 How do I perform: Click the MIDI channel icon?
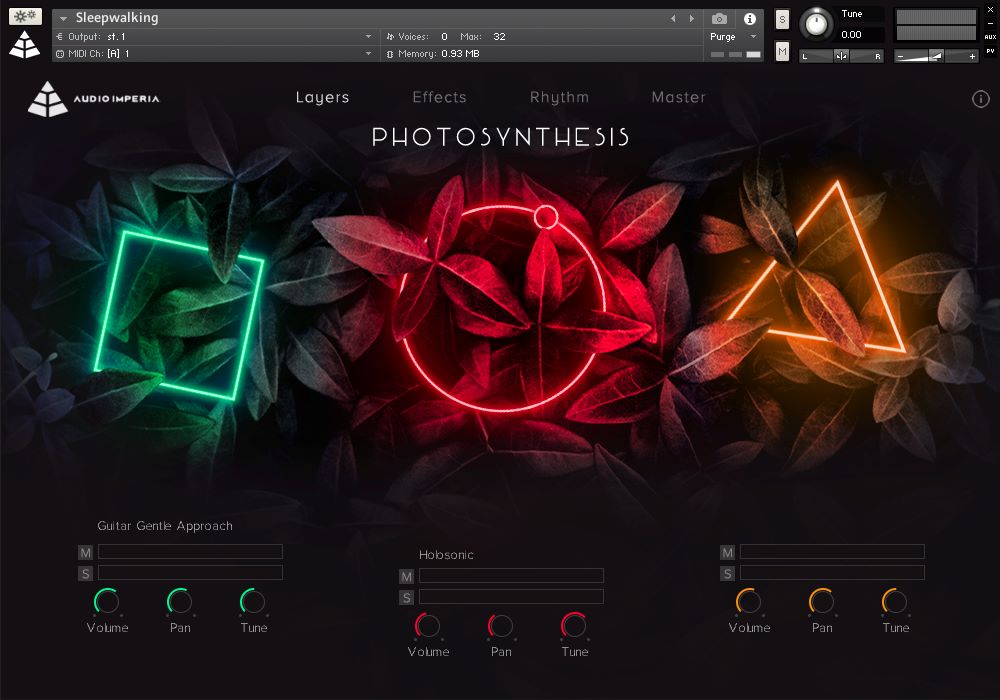(x=60, y=54)
